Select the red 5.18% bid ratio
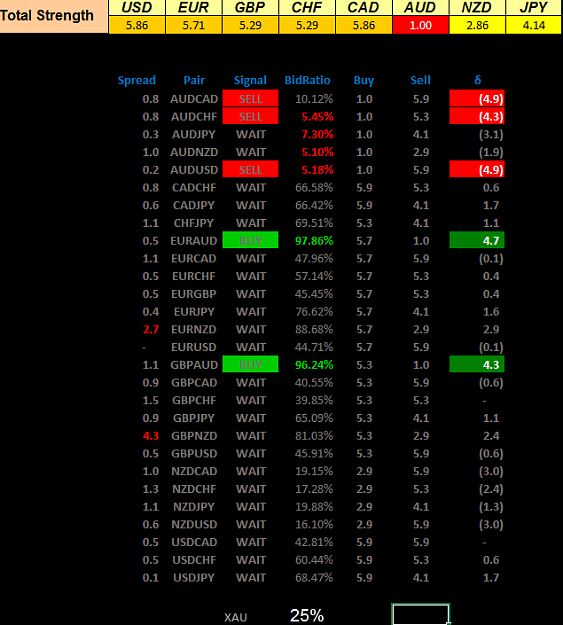 click(317, 170)
